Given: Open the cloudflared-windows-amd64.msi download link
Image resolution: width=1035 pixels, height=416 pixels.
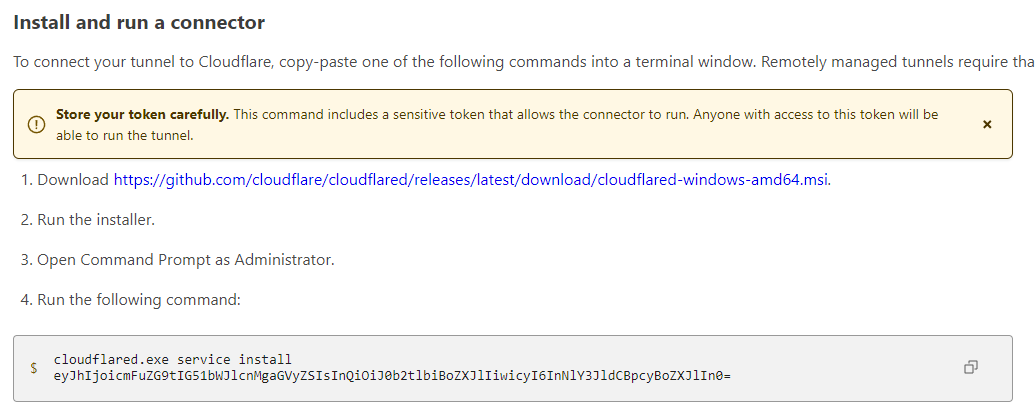Looking at the screenshot, I should point(471,181).
